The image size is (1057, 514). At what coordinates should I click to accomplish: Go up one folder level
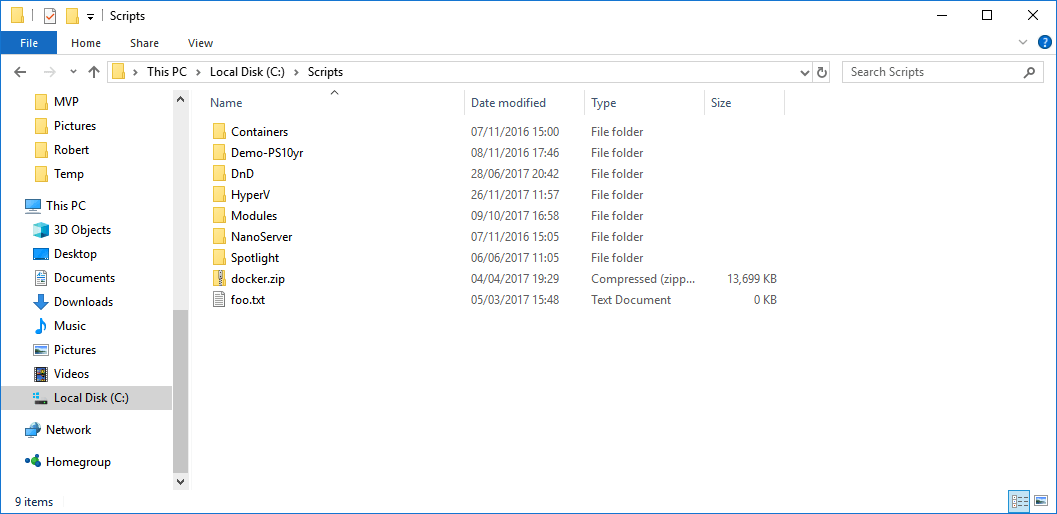(x=94, y=72)
